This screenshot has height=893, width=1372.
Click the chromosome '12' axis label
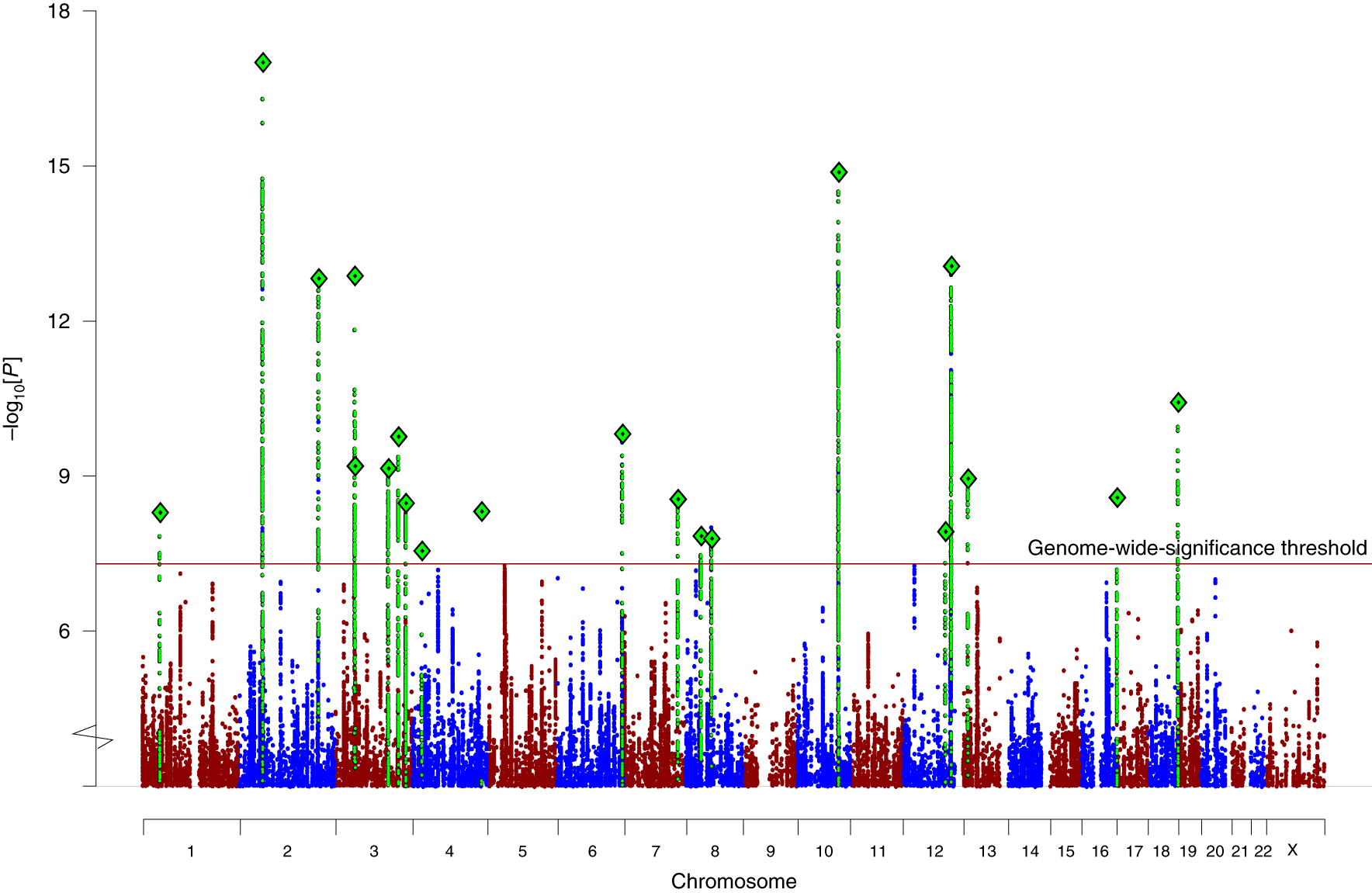934,852
